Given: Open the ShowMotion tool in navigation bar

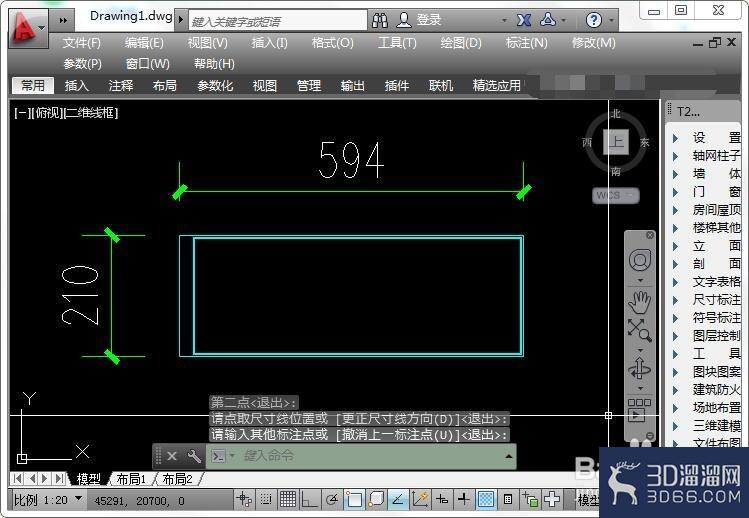Looking at the screenshot, I should (639, 410).
